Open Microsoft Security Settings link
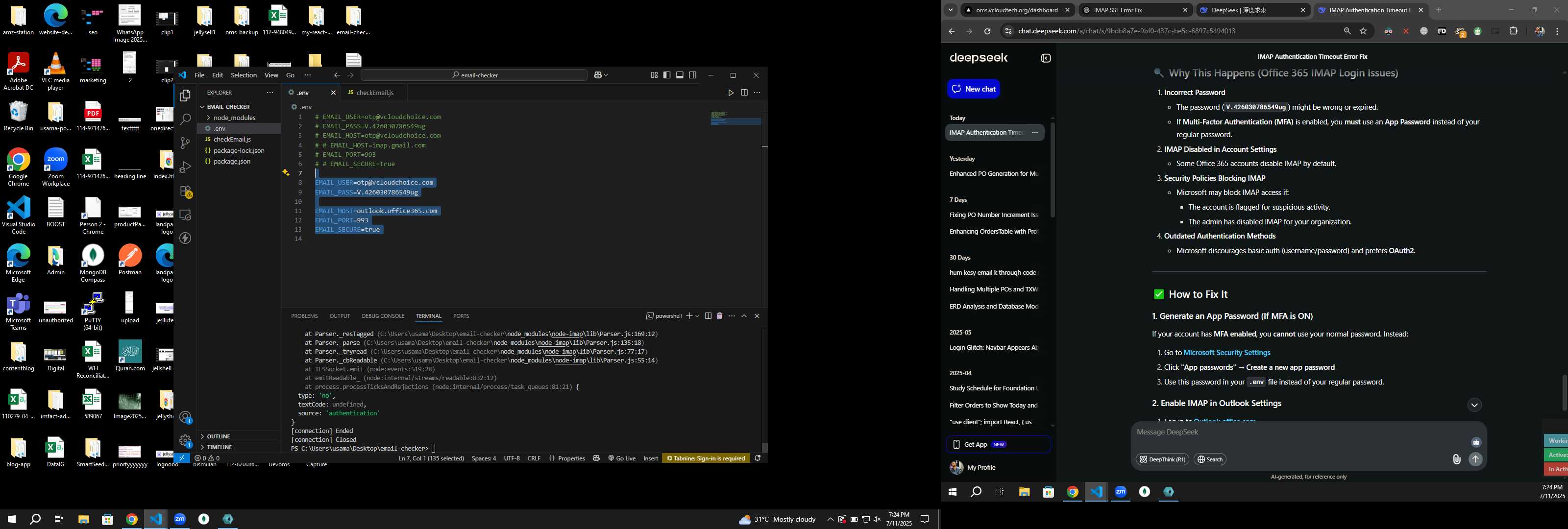 point(1226,353)
